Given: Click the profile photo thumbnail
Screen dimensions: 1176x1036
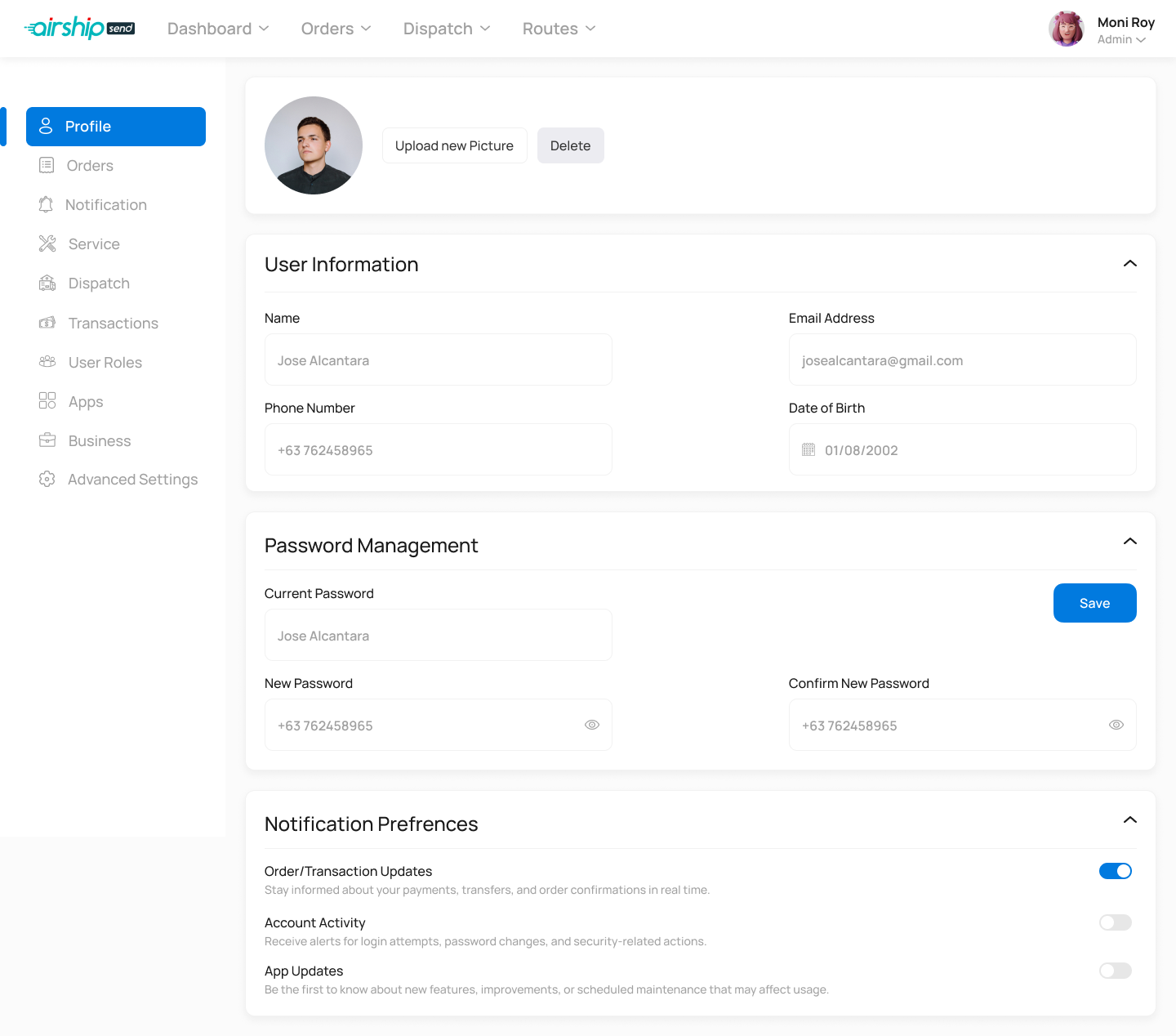Looking at the screenshot, I should click(314, 145).
